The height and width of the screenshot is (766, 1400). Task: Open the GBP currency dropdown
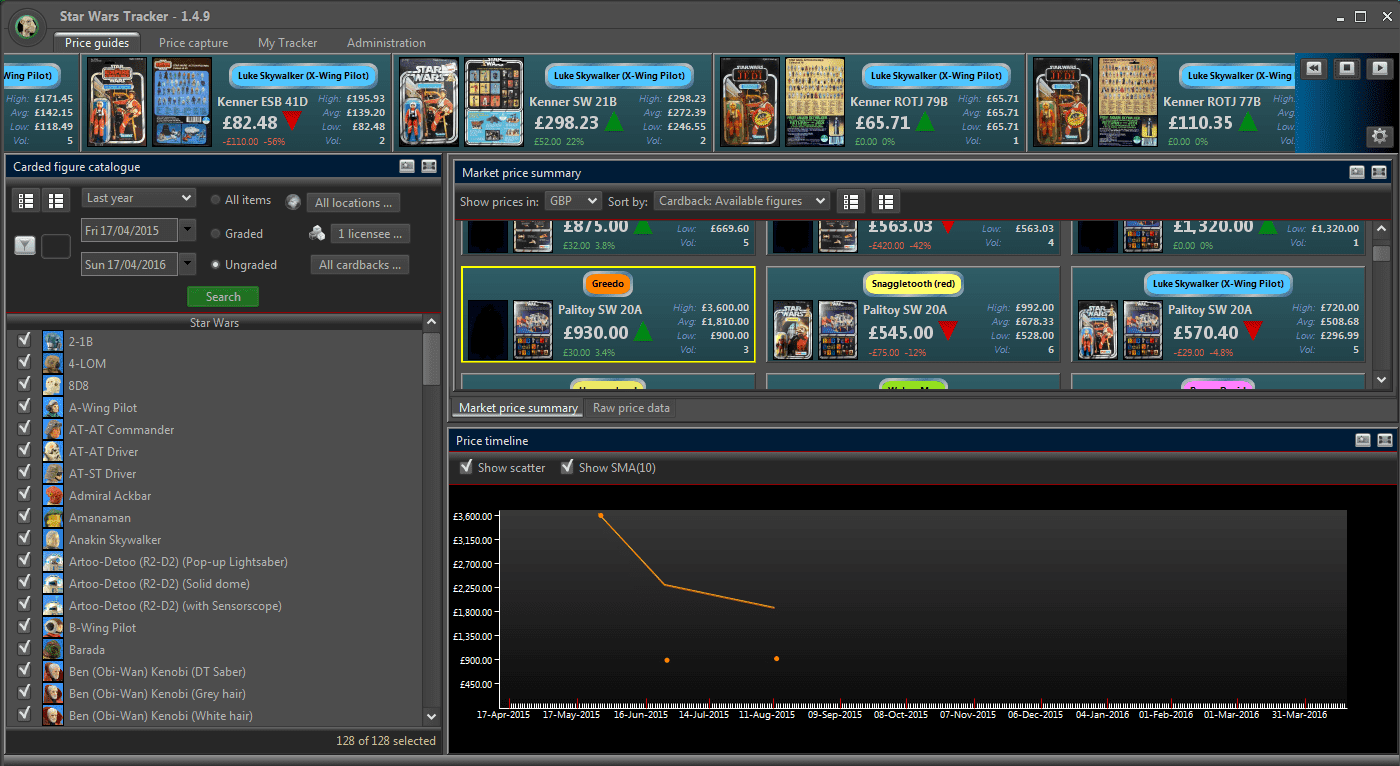[573, 201]
